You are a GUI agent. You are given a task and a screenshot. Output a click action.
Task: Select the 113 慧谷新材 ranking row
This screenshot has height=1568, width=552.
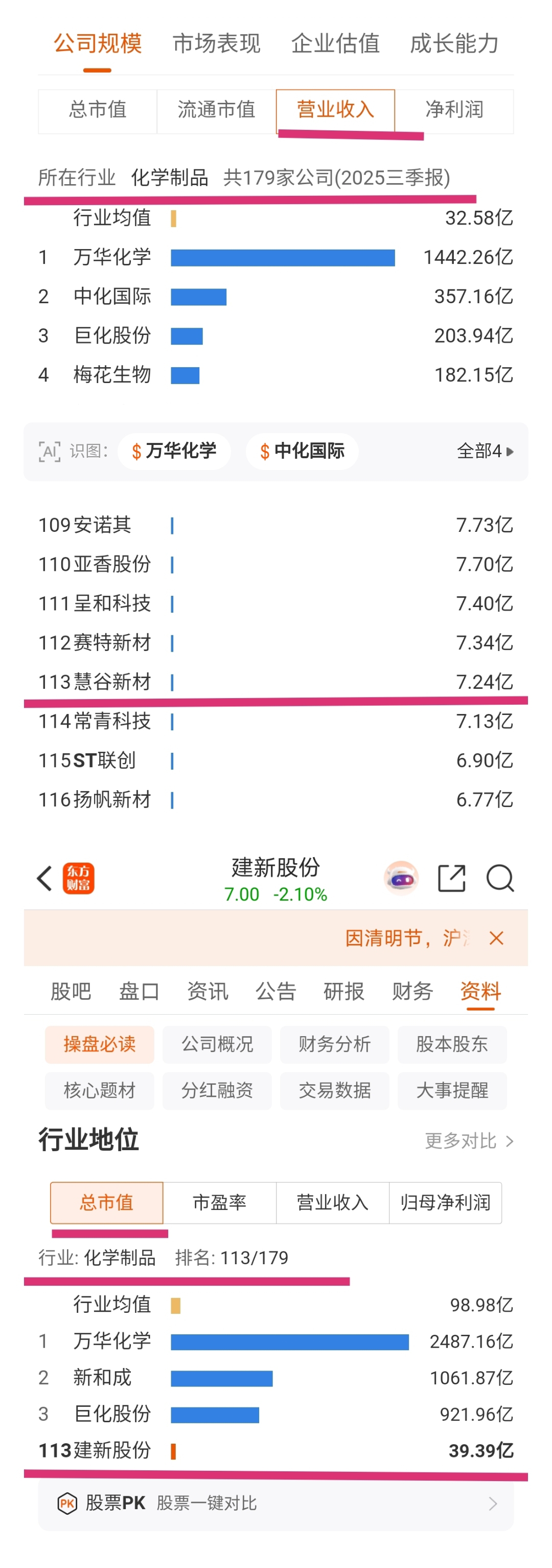click(275, 682)
